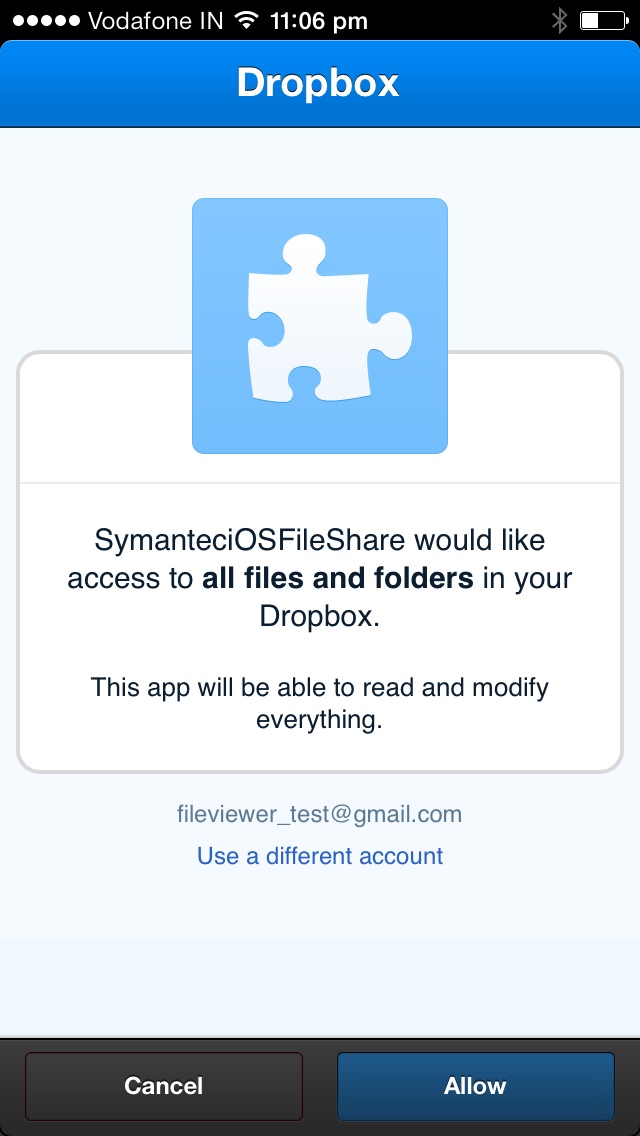Screen dimensions: 640x1136
Task: Tap the blue square behind puzzle piece
Action: (x=320, y=326)
